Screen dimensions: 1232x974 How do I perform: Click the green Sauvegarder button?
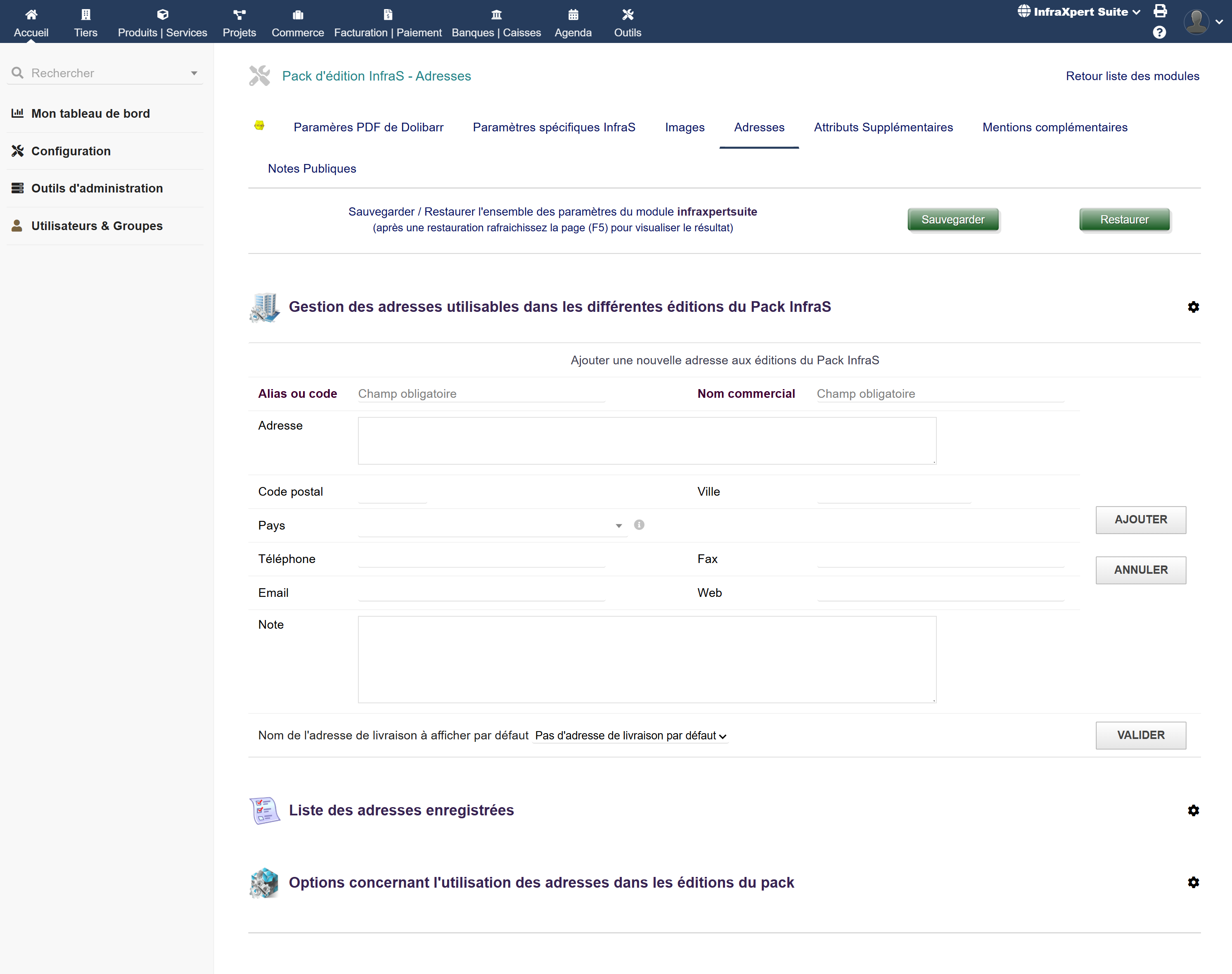pos(952,220)
